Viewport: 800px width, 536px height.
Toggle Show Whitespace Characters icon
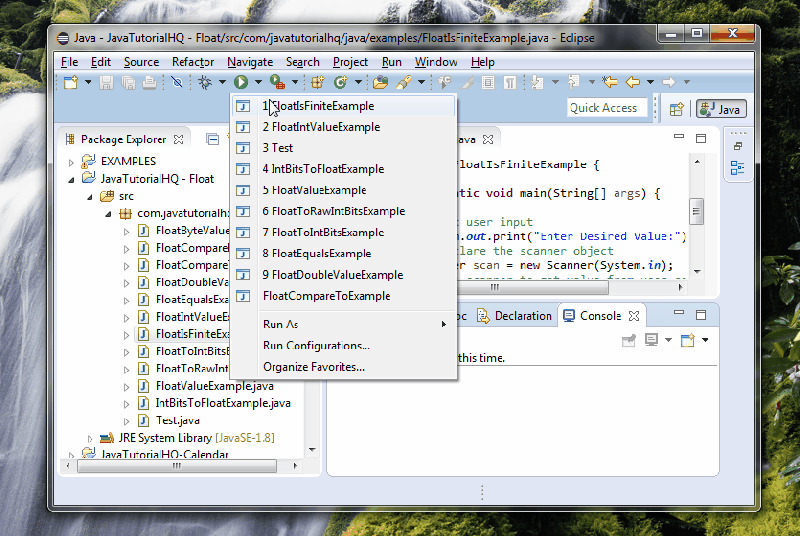(510, 82)
